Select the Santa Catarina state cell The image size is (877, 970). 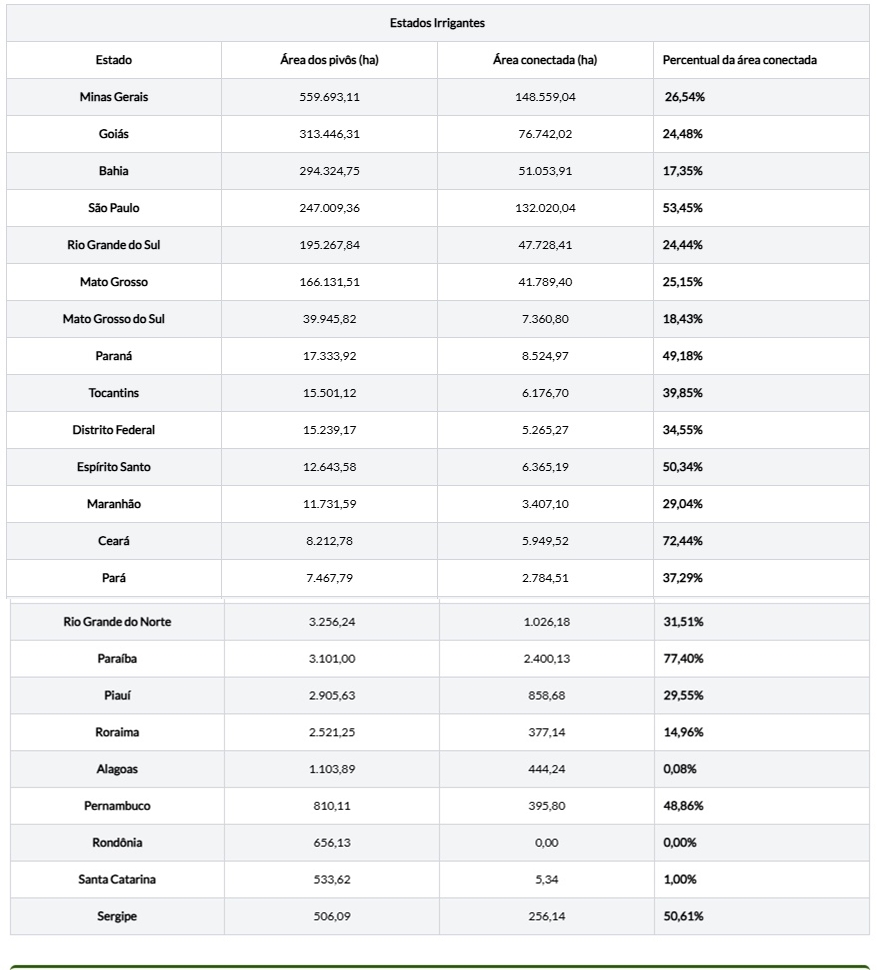[117, 880]
